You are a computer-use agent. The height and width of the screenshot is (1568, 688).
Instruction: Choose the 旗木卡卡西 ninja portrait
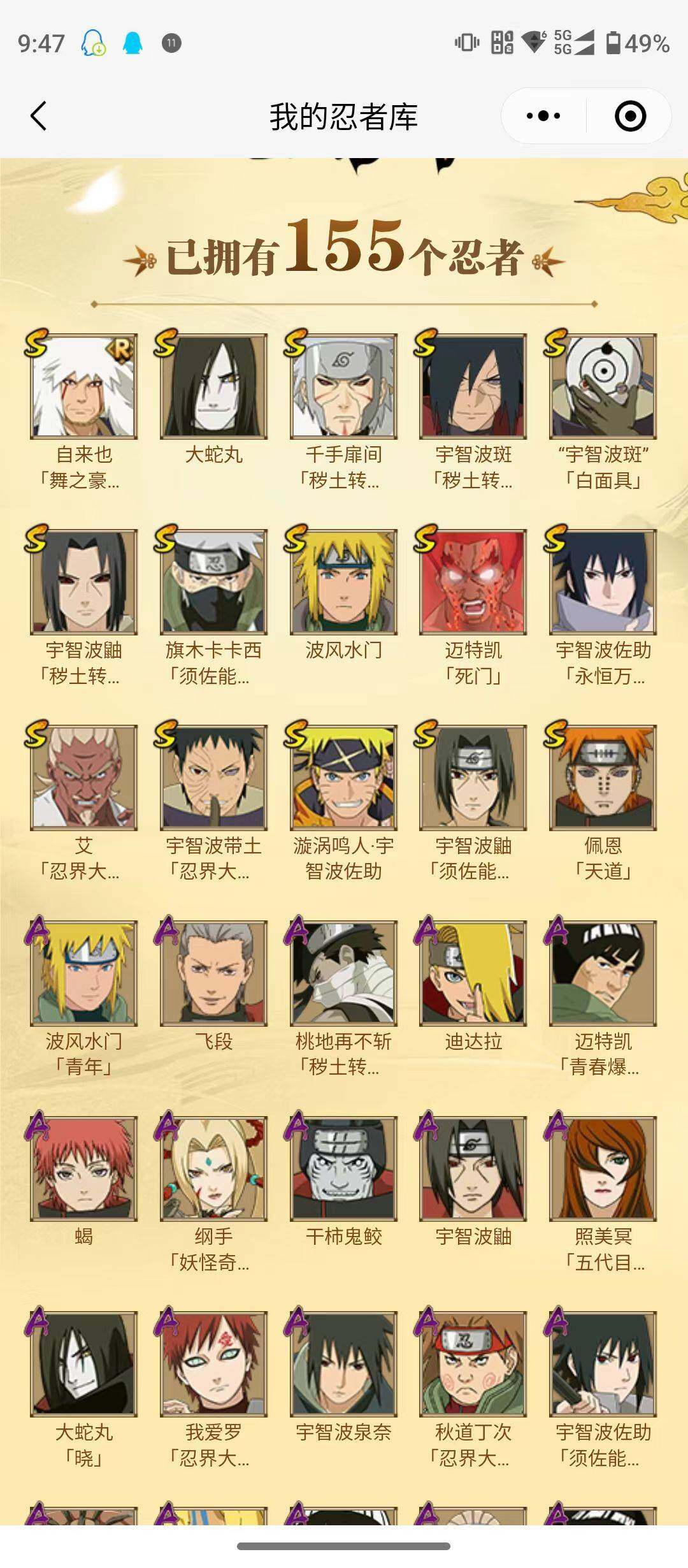(x=213, y=582)
